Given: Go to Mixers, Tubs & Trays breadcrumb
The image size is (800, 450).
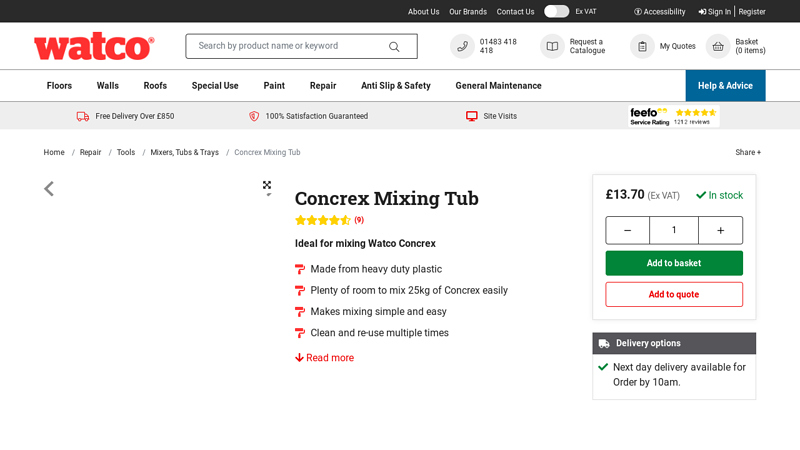Looking at the screenshot, I should [x=184, y=152].
